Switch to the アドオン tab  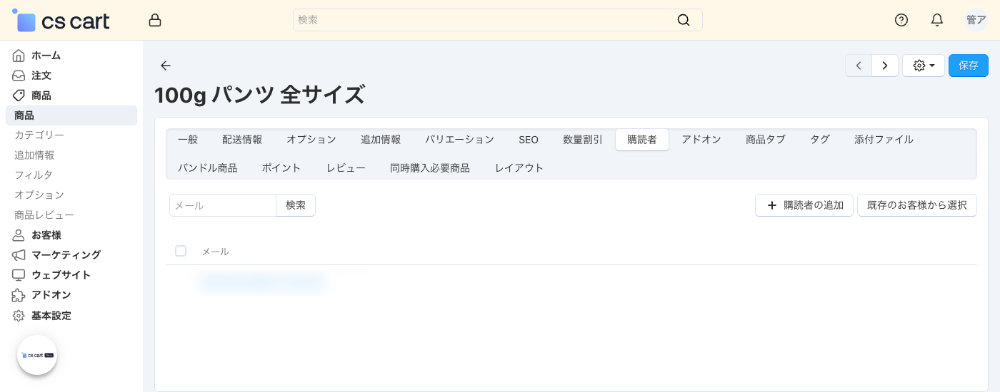[701, 140]
